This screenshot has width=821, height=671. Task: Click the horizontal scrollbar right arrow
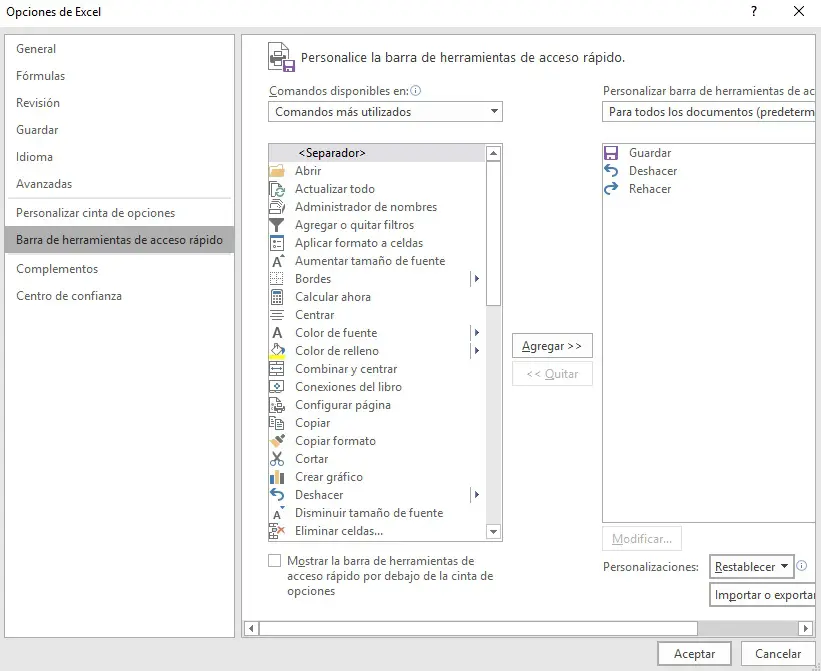click(806, 628)
